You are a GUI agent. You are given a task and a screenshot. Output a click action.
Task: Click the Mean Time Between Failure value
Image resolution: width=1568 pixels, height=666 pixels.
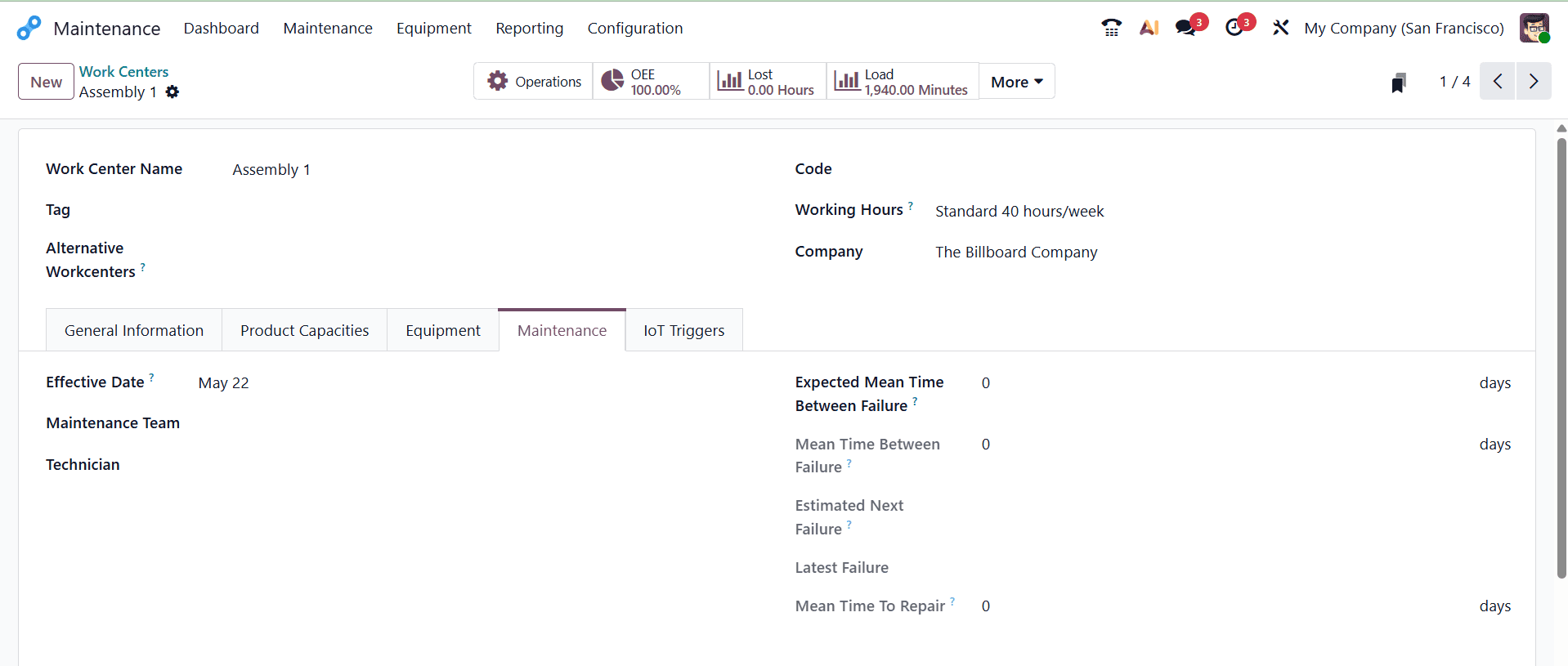coord(986,445)
